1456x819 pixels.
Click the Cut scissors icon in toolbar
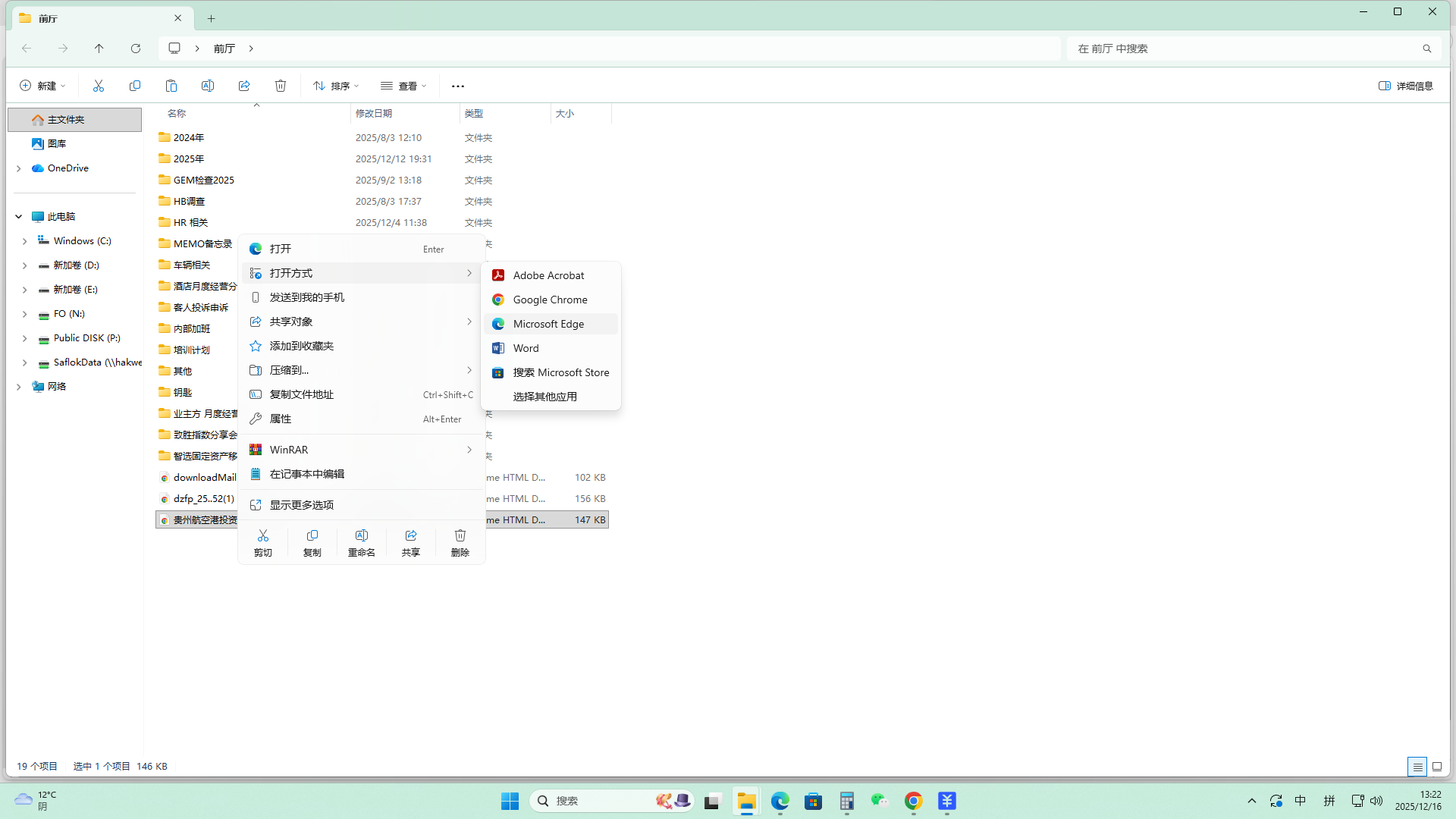point(99,86)
